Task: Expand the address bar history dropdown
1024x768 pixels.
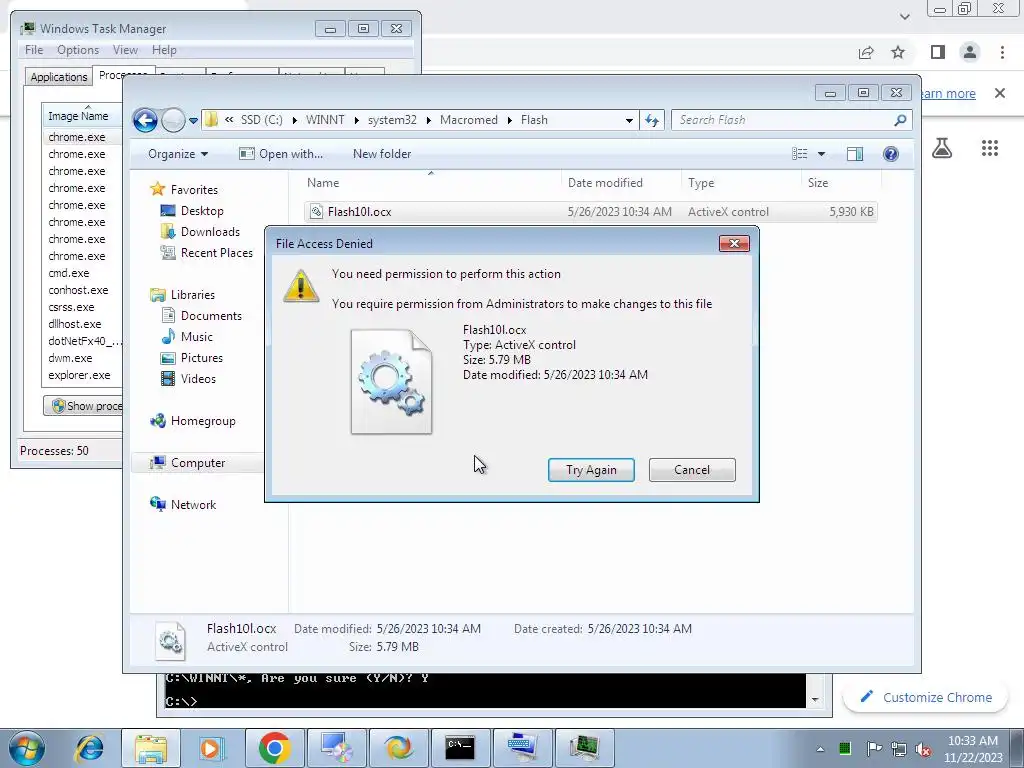Action: pyautogui.click(x=629, y=120)
